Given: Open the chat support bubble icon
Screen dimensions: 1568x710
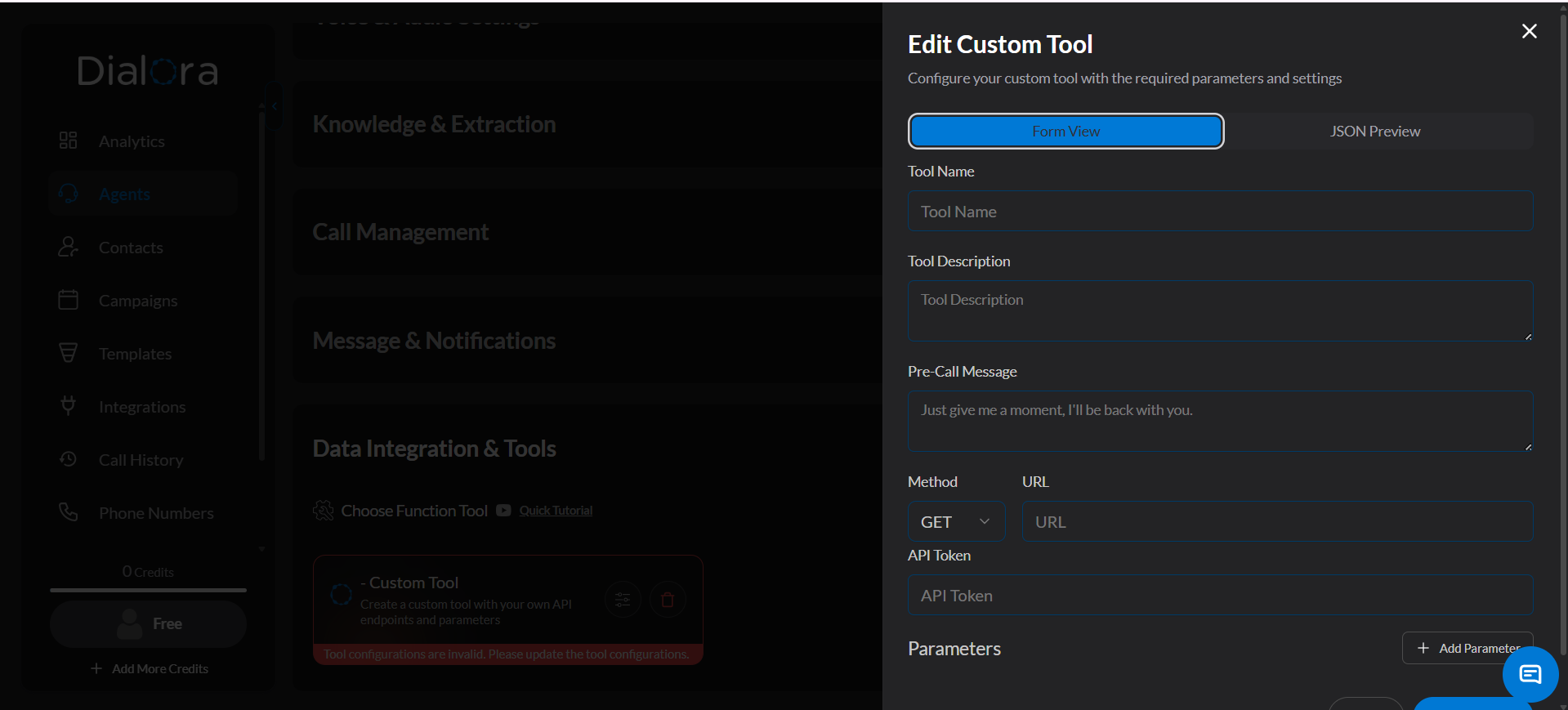Looking at the screenshot, I should tap(1530, 674).
